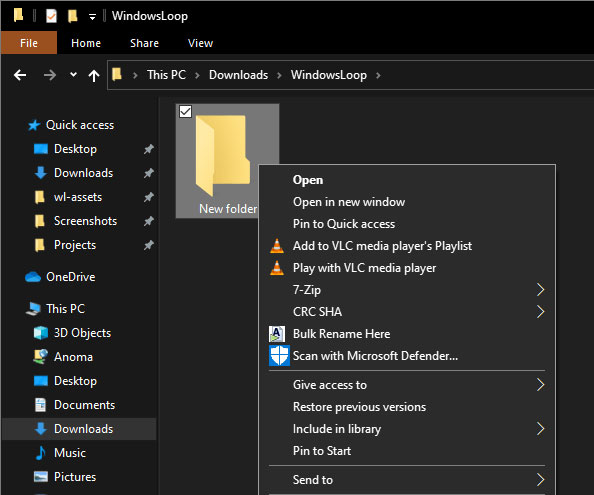Open Documents under This PC

[84, 405]
